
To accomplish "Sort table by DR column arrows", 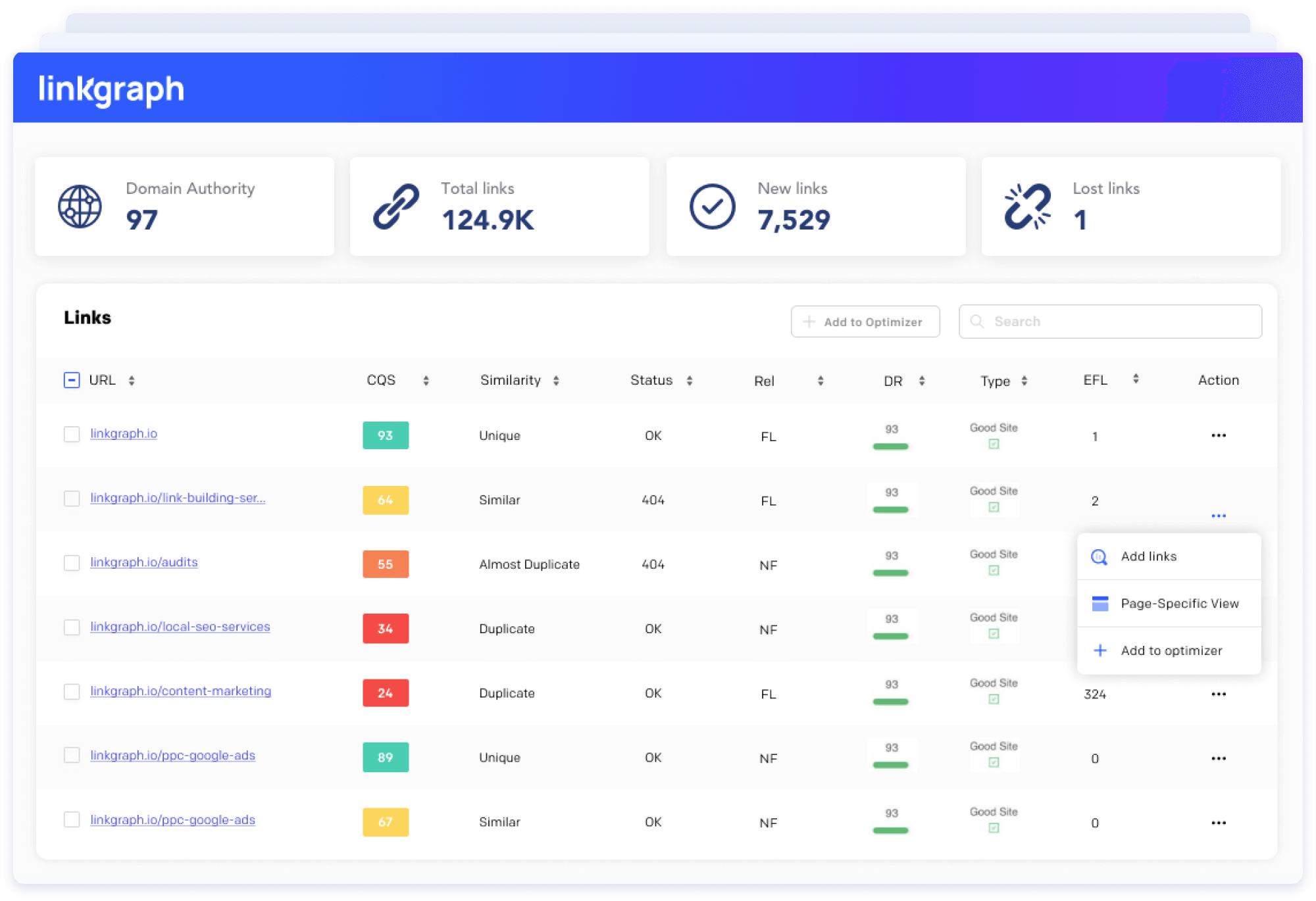I will click(922, 381).
